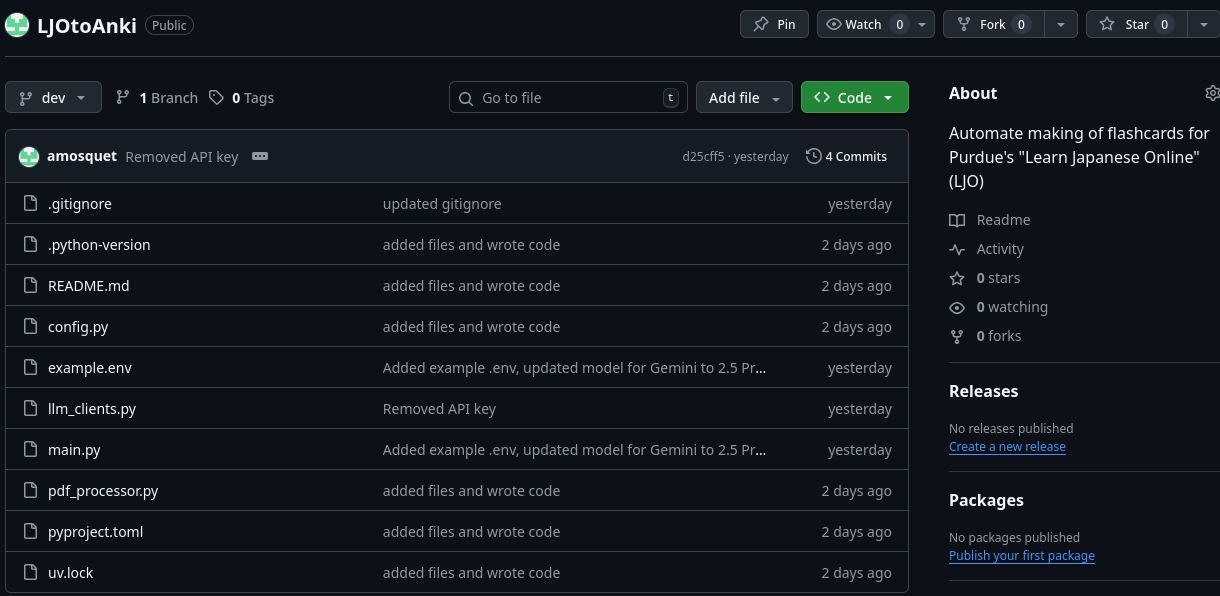Open commit history via 4 Commits clock

tap(846, 157)
